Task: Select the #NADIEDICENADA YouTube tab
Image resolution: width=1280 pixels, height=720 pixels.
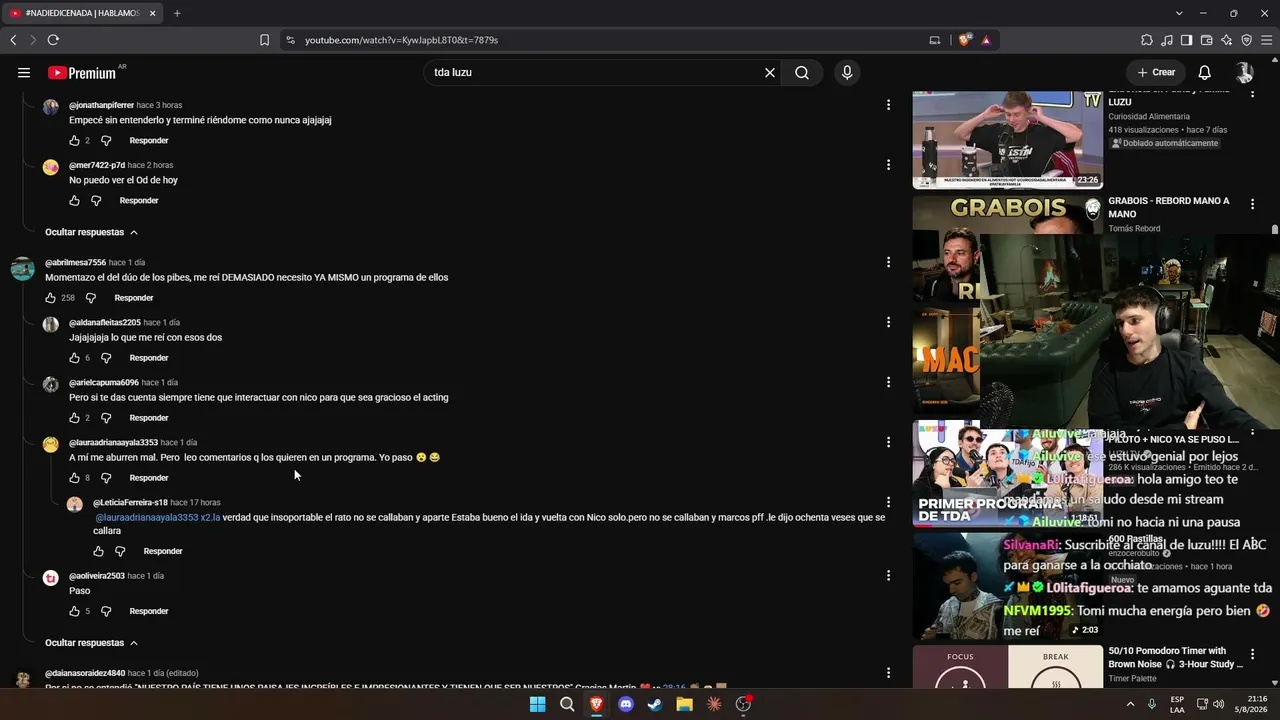Action: click(x=82, y=13)
